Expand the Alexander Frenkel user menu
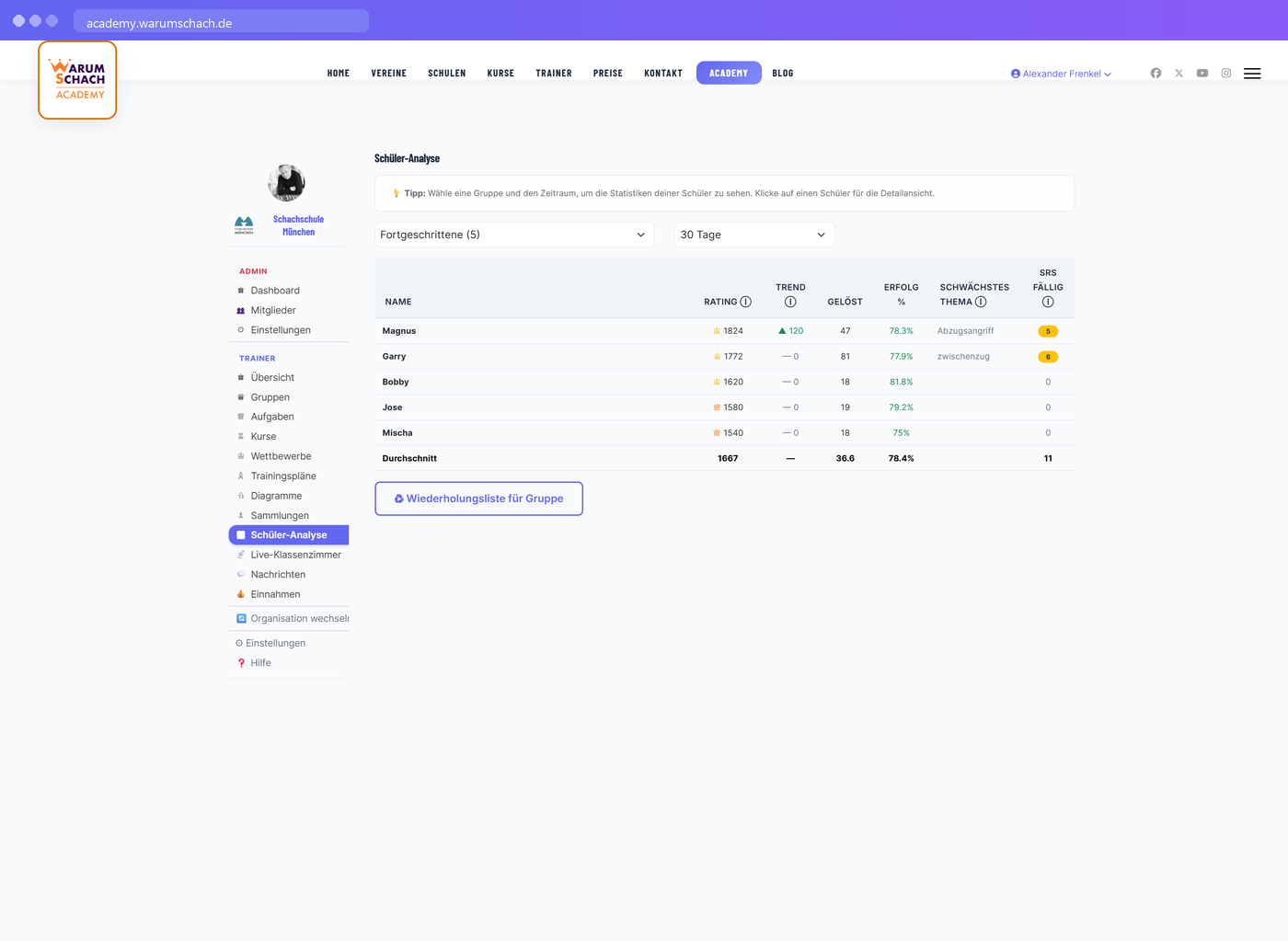The width and height of the screenshot is (1288, 941). (1061, 74)
